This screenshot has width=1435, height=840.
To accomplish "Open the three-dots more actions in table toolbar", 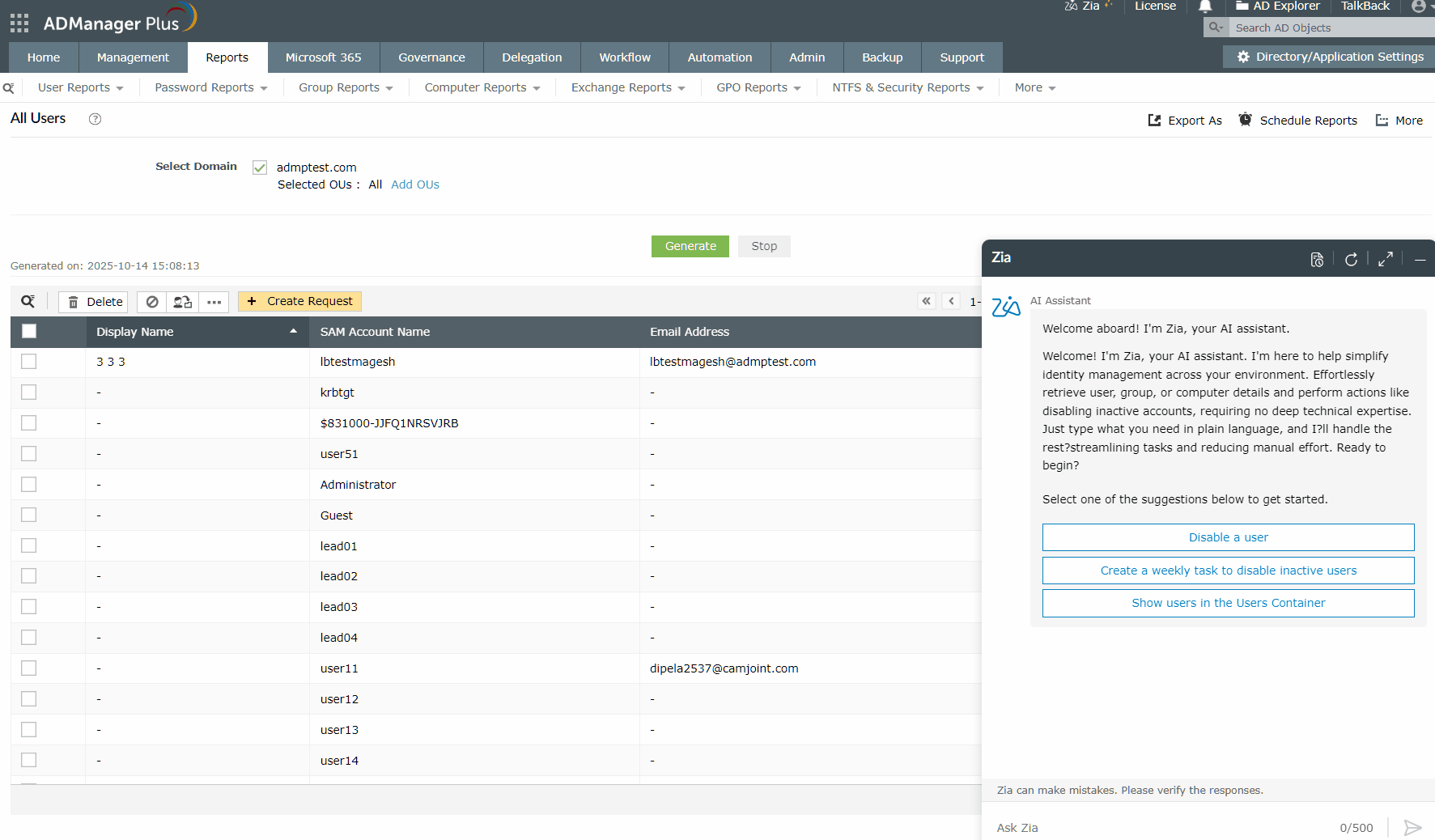I will pyautogui.click(x=214, y=302).
